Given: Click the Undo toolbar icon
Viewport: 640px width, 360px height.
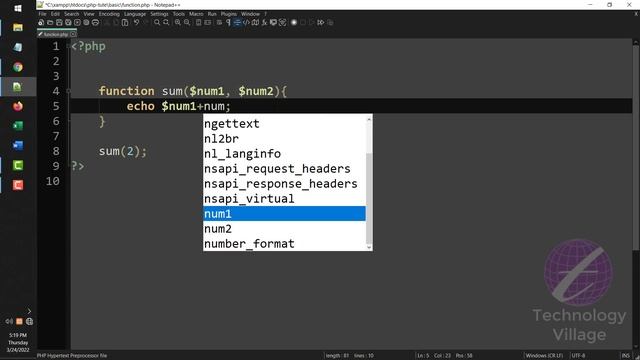Looking at the screenshot, I should (x=136, y=22).
